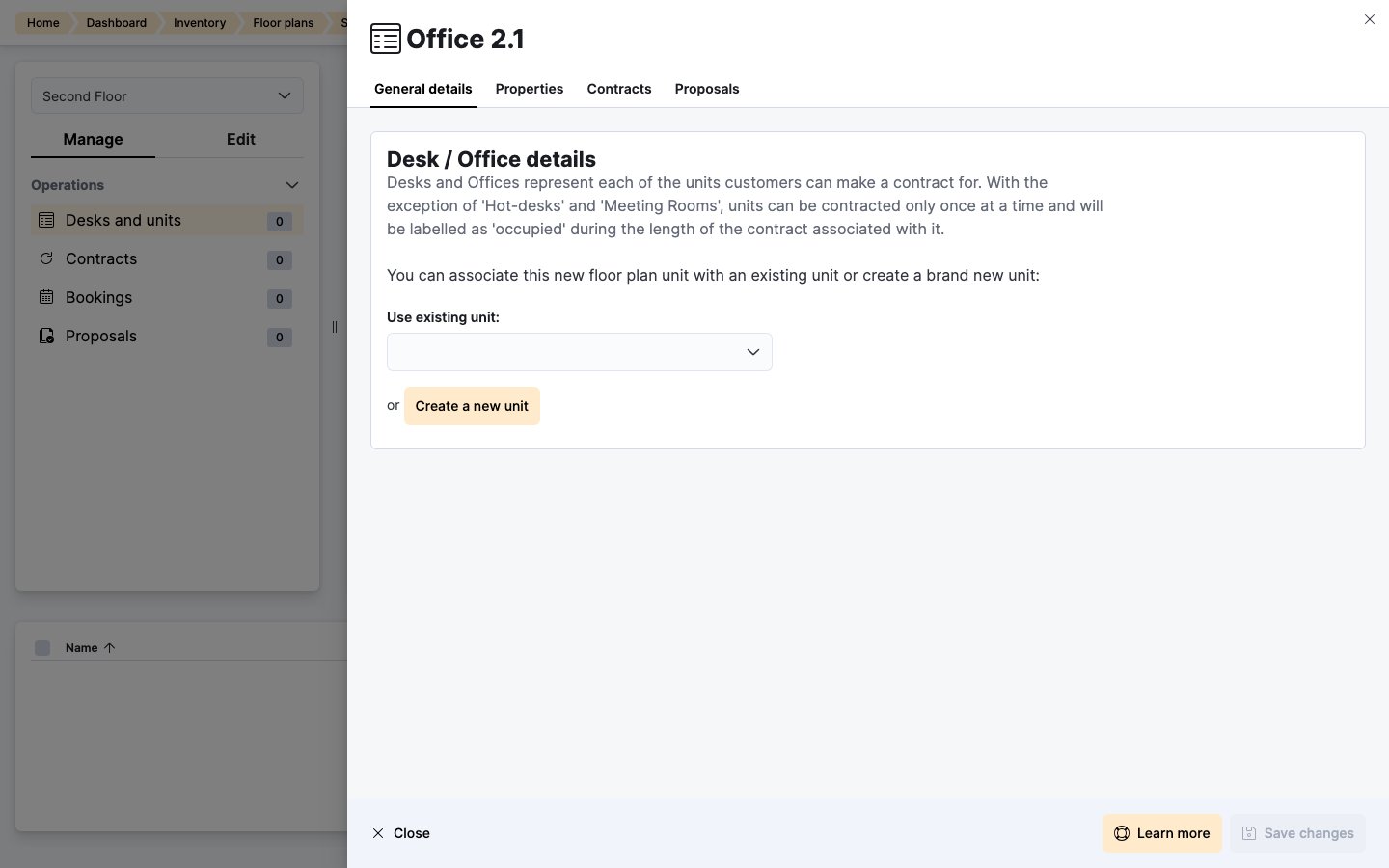Click the Name column header
This screenshot has height=868, width=1389.
(x=81, y=648)
